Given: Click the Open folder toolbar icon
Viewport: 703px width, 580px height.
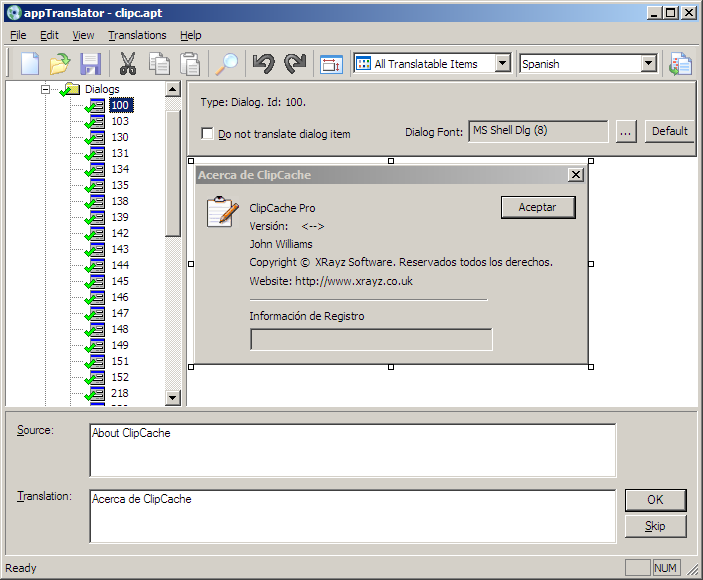Looking at the screenshot, I should tap(60, 64).
